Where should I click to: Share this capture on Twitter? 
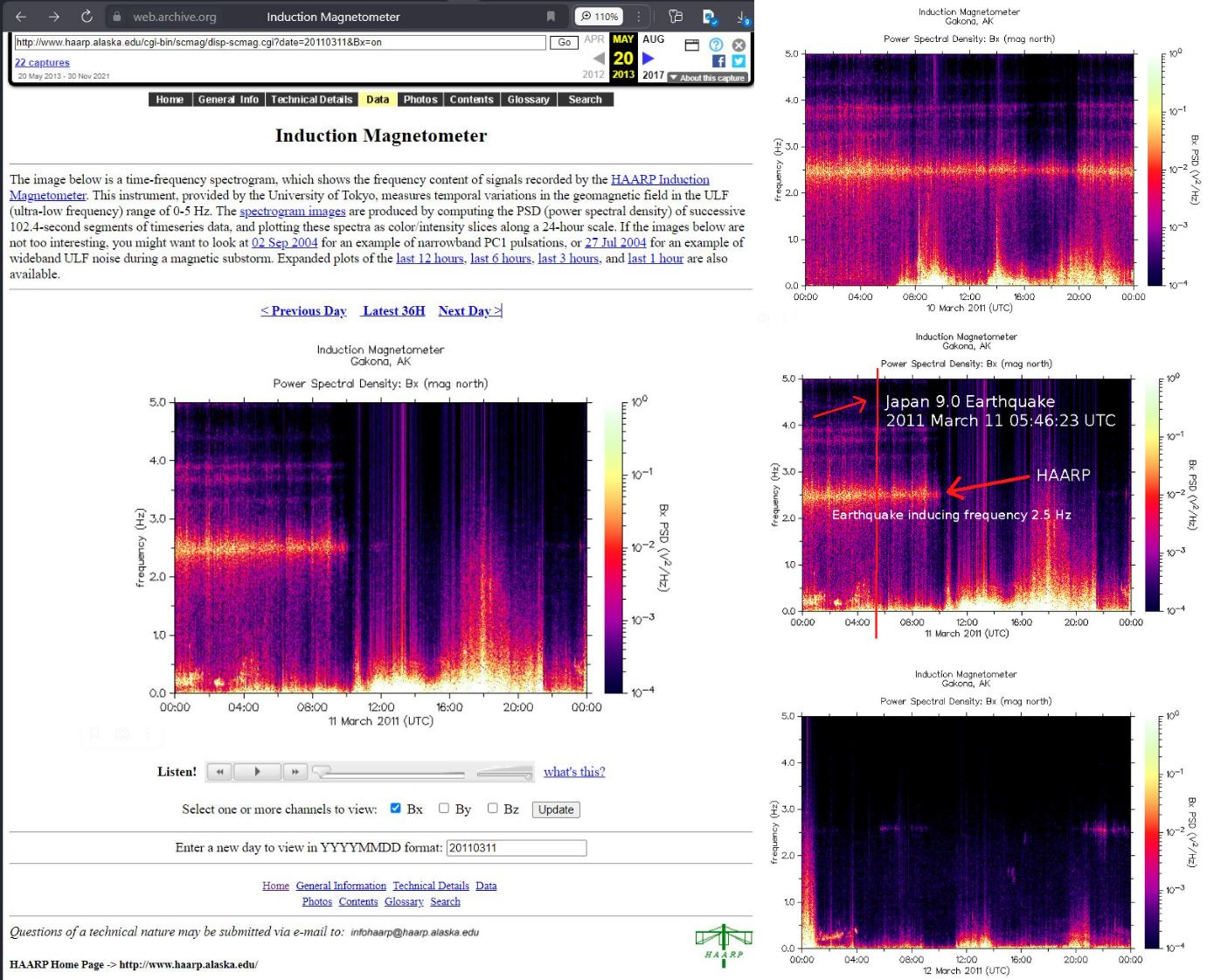coord(739,61)
